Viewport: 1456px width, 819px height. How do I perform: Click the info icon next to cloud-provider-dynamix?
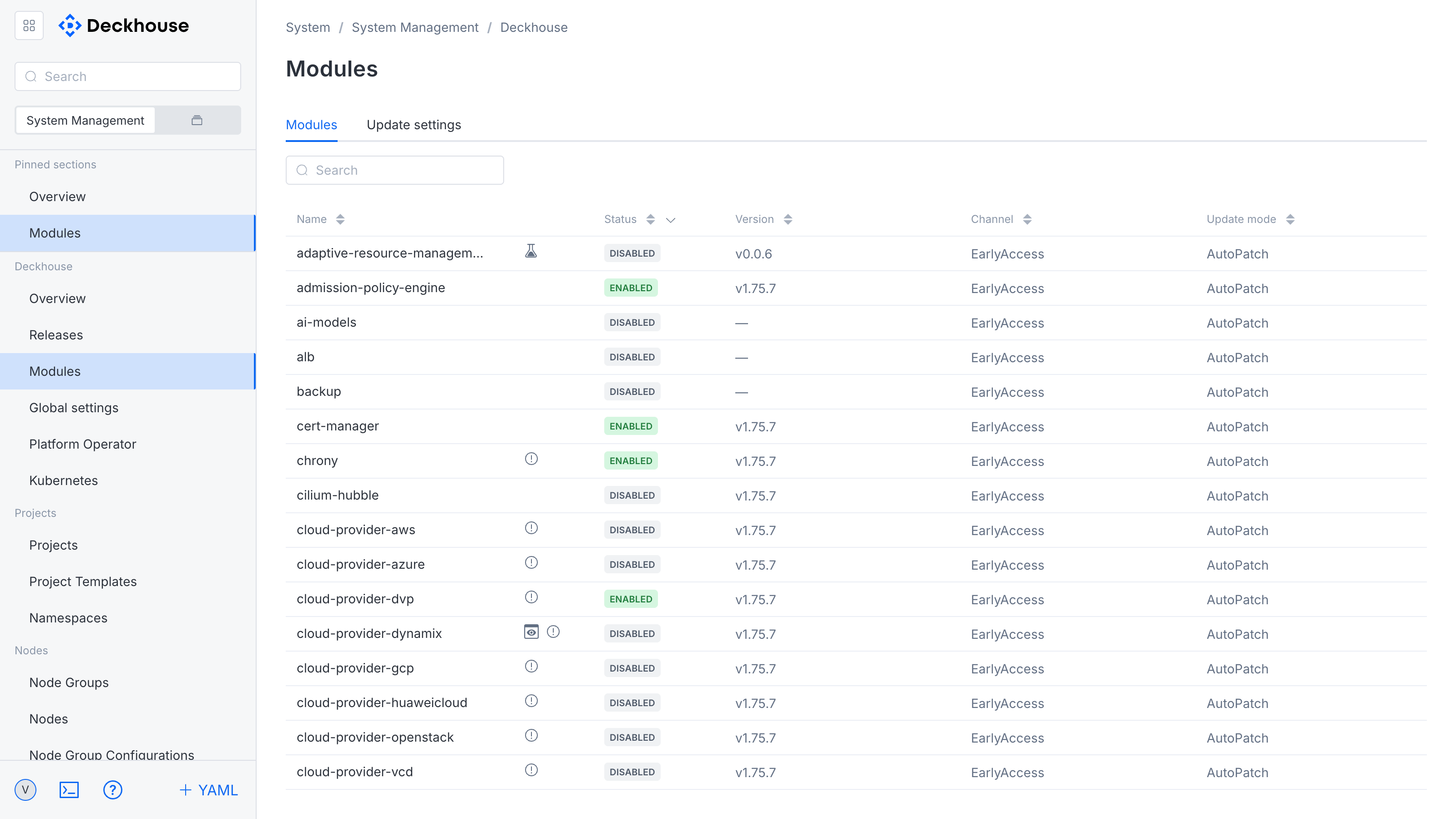pyautogui.click(x=553, y=632)
